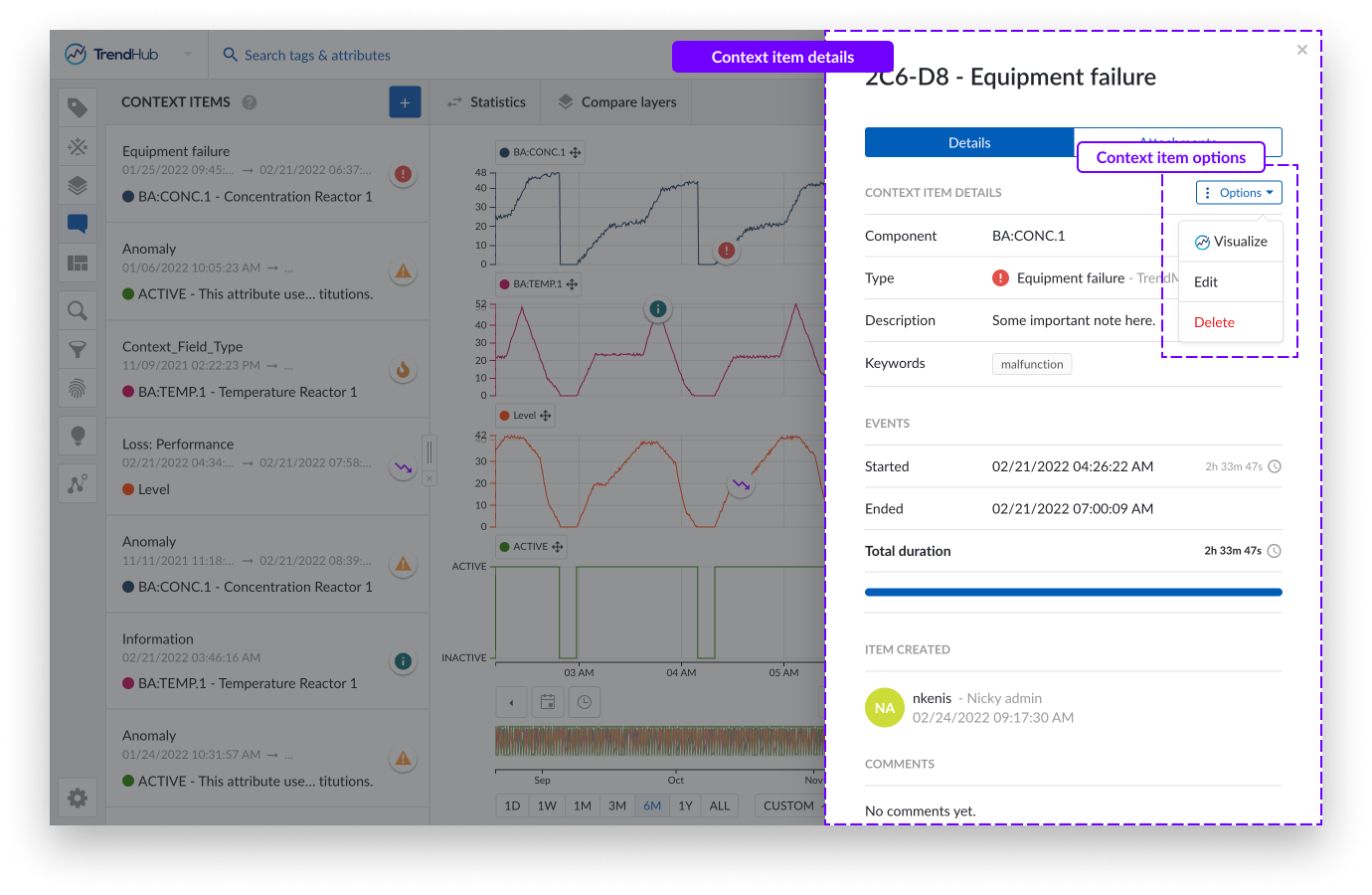The height and width of the screenshot is (895, 1372).
Task: Open settings gear at sidebar bottom
Action: point(78,798)
